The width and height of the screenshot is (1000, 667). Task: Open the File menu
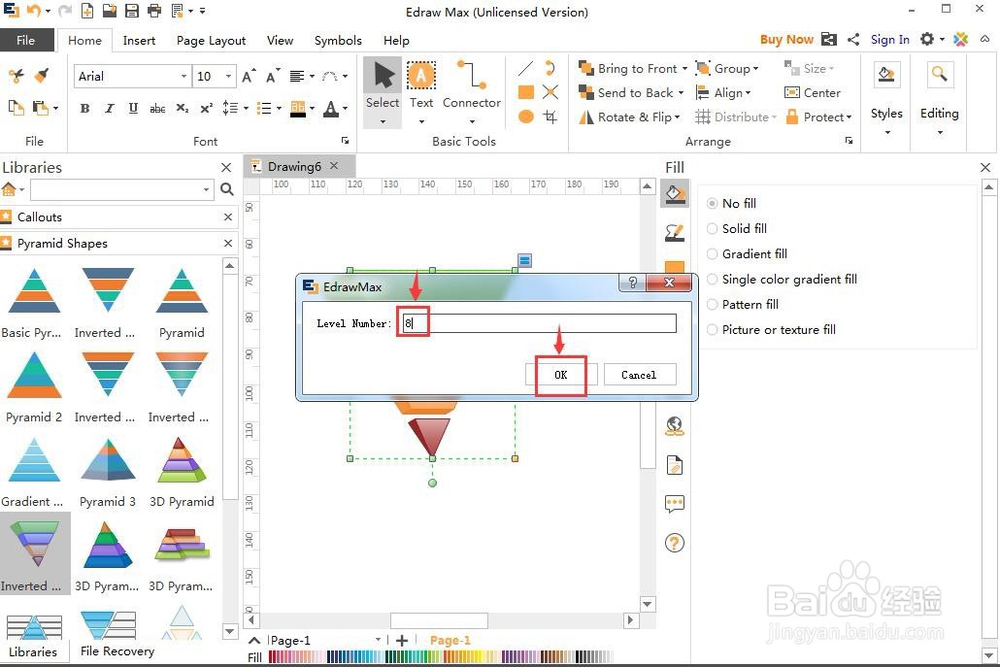(26, 40)
